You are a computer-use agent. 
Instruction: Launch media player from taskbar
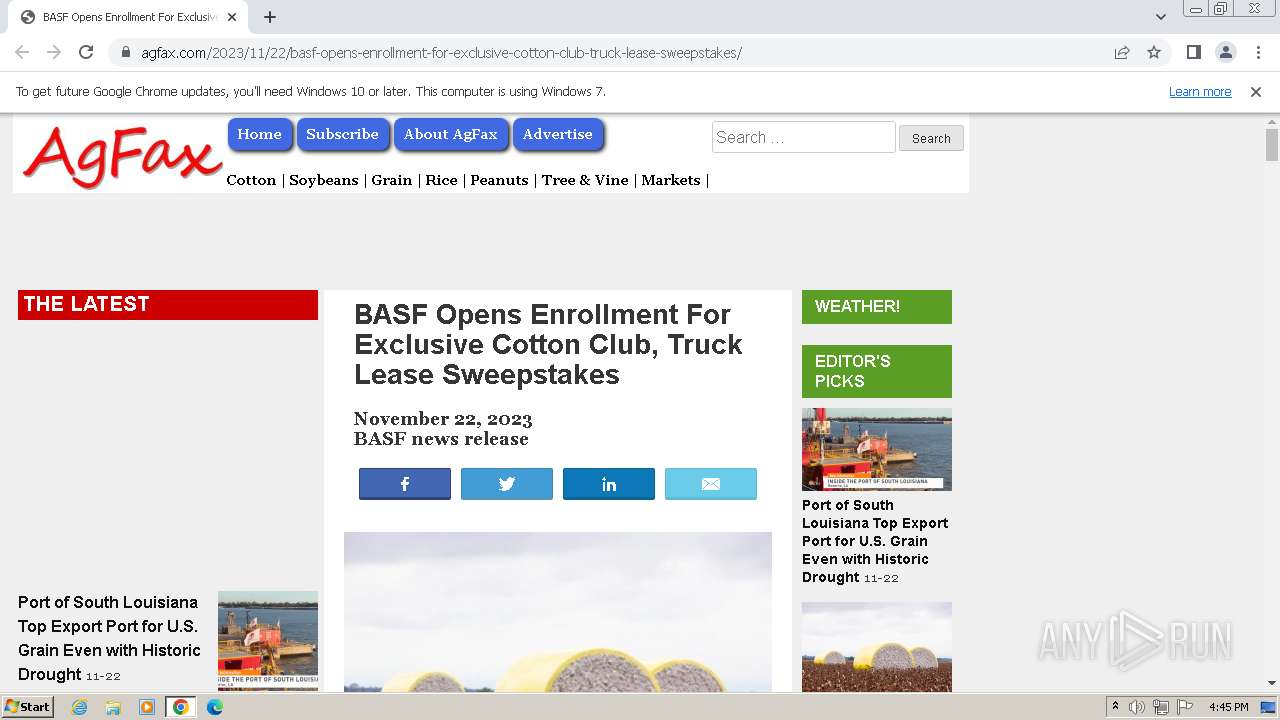click(147, 707)
